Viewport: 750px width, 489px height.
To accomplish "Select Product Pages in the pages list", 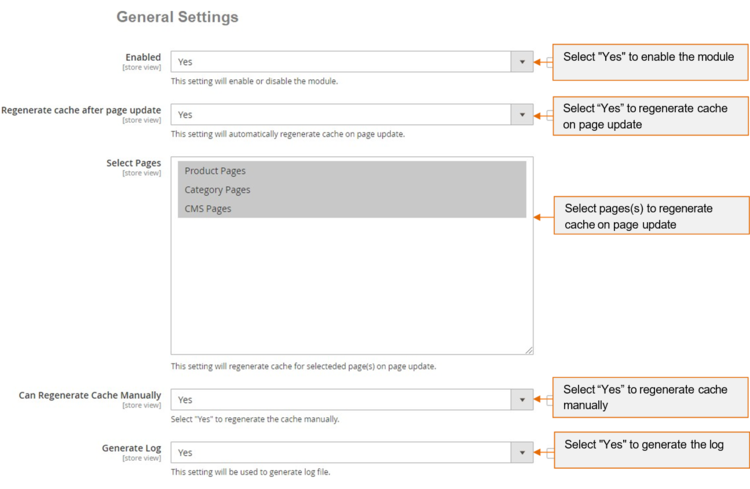I will (x=215, y=171).
